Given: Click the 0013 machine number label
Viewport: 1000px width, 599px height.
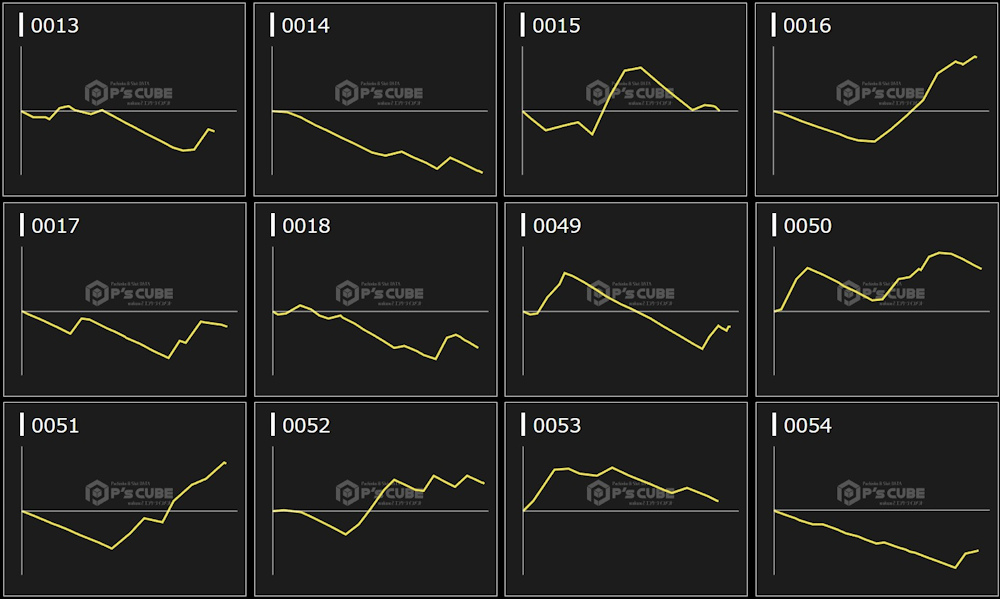Looking at the screenshot, I should click(x=55, y=26).
